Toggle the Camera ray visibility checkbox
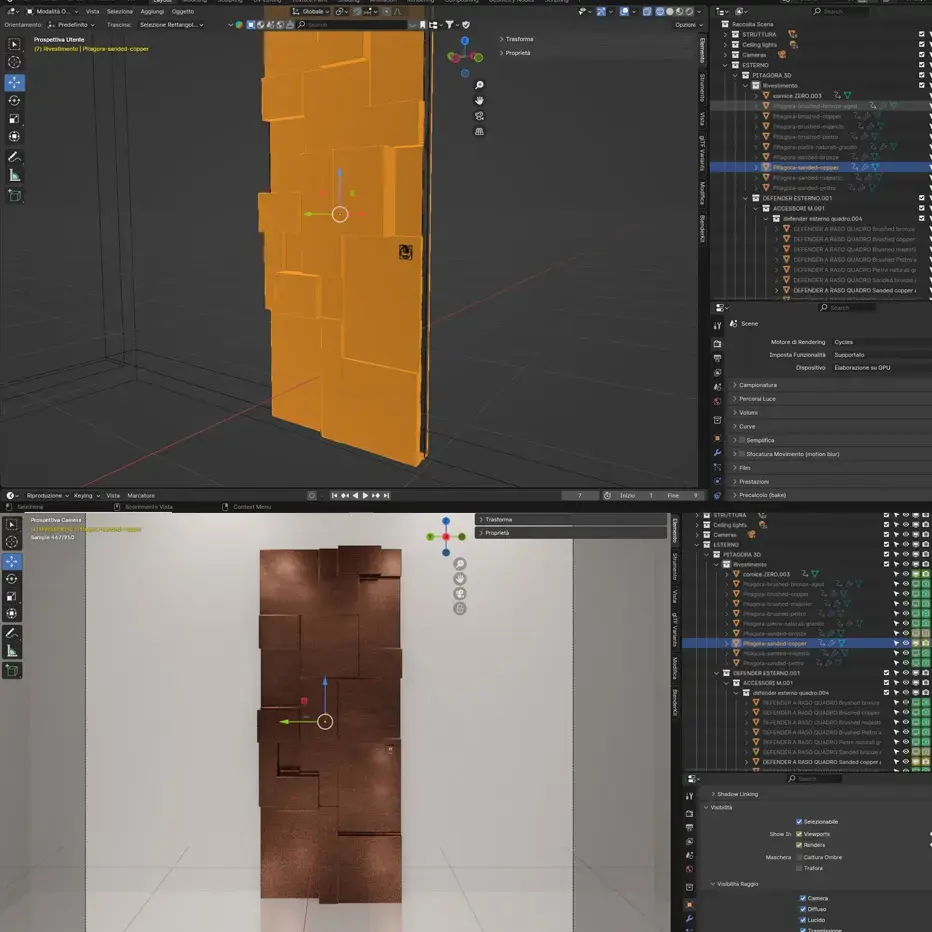This screenshot has height=932, width=932. click(802, 898)
